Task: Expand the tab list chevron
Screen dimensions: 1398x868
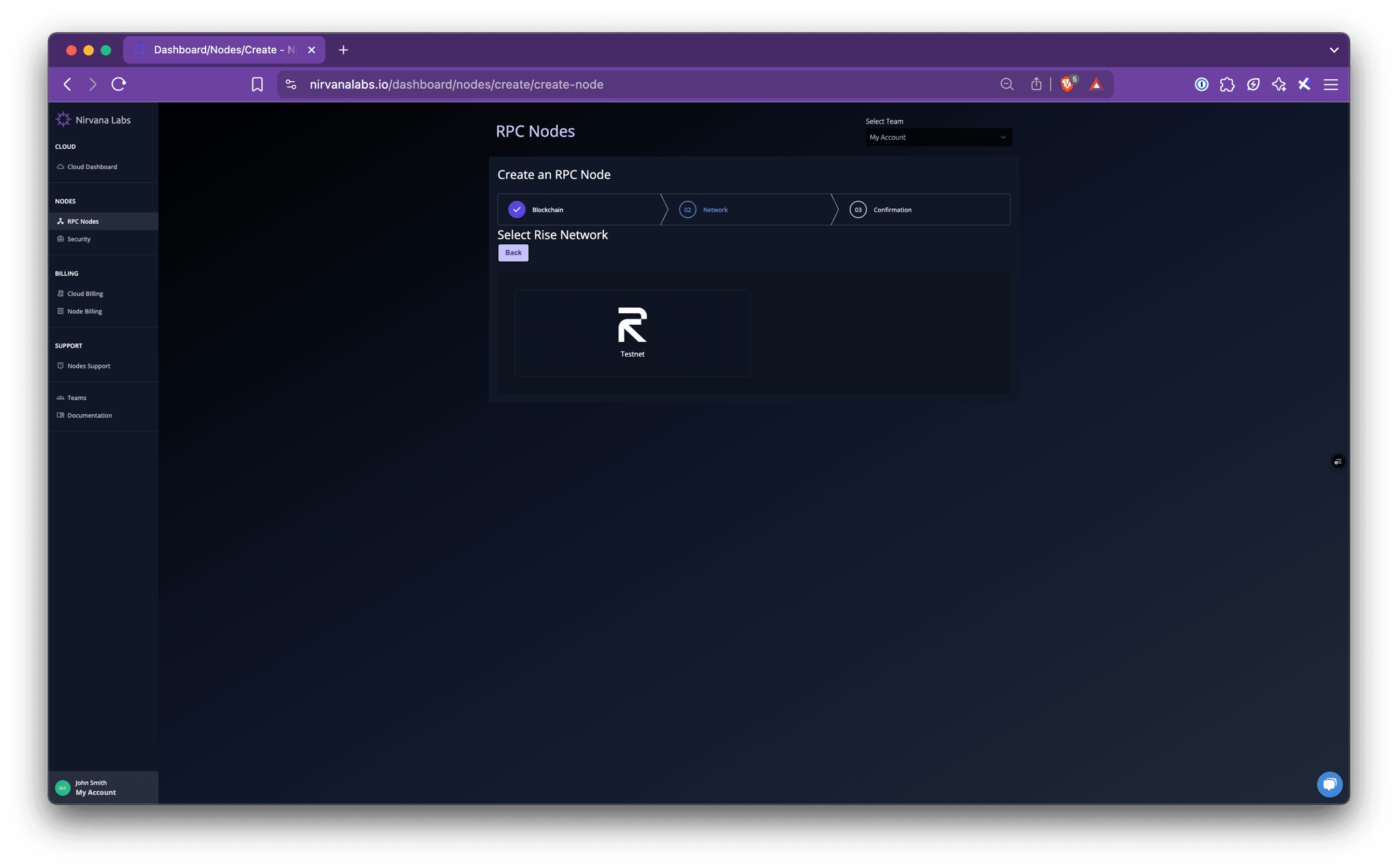Action: click(1334, 50)
